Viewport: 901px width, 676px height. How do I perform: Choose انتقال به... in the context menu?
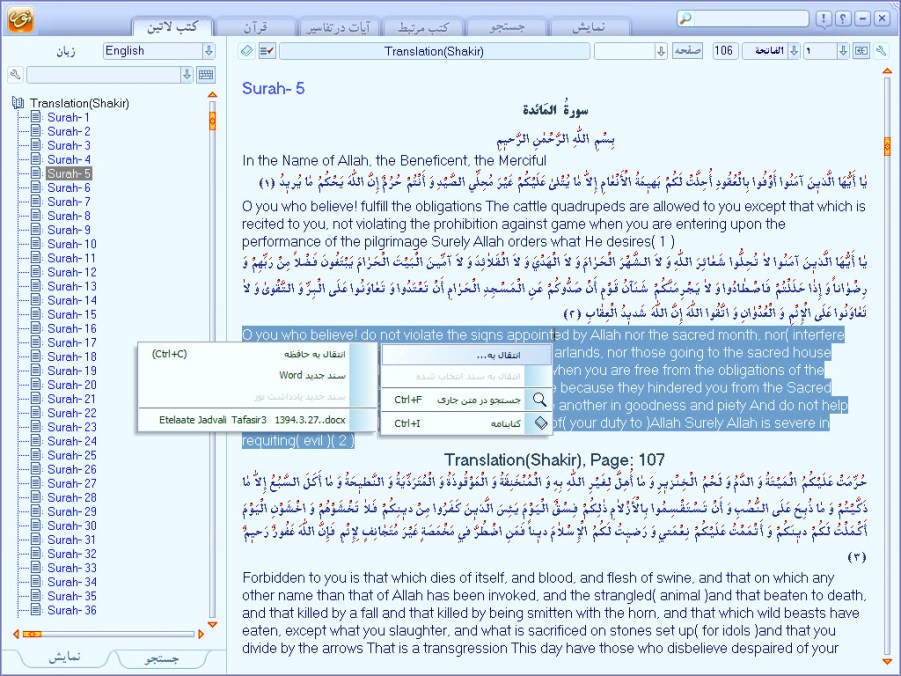pyautogui.click(x=467, y=355)
